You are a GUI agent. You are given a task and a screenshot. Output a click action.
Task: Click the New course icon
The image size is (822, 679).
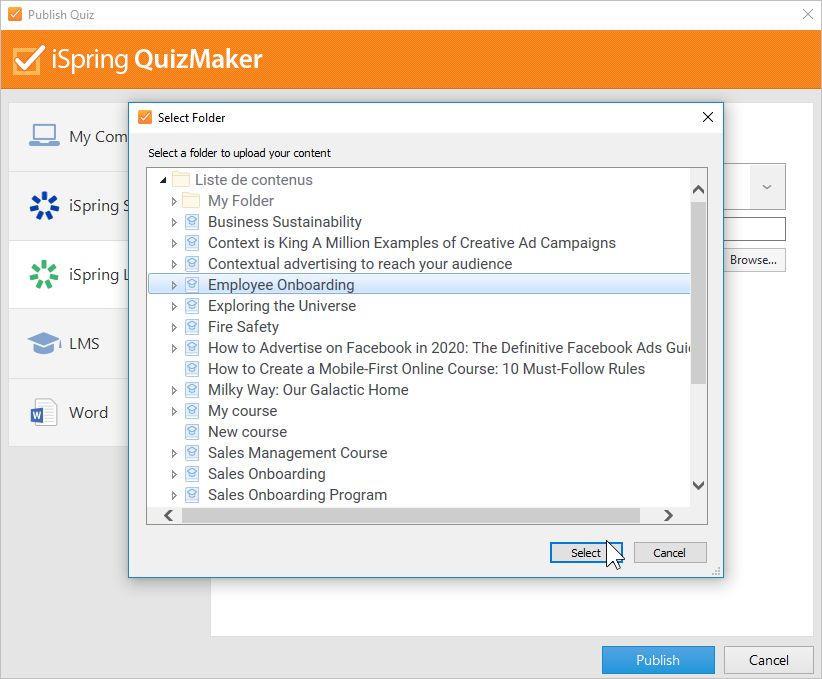pos(192,432)
